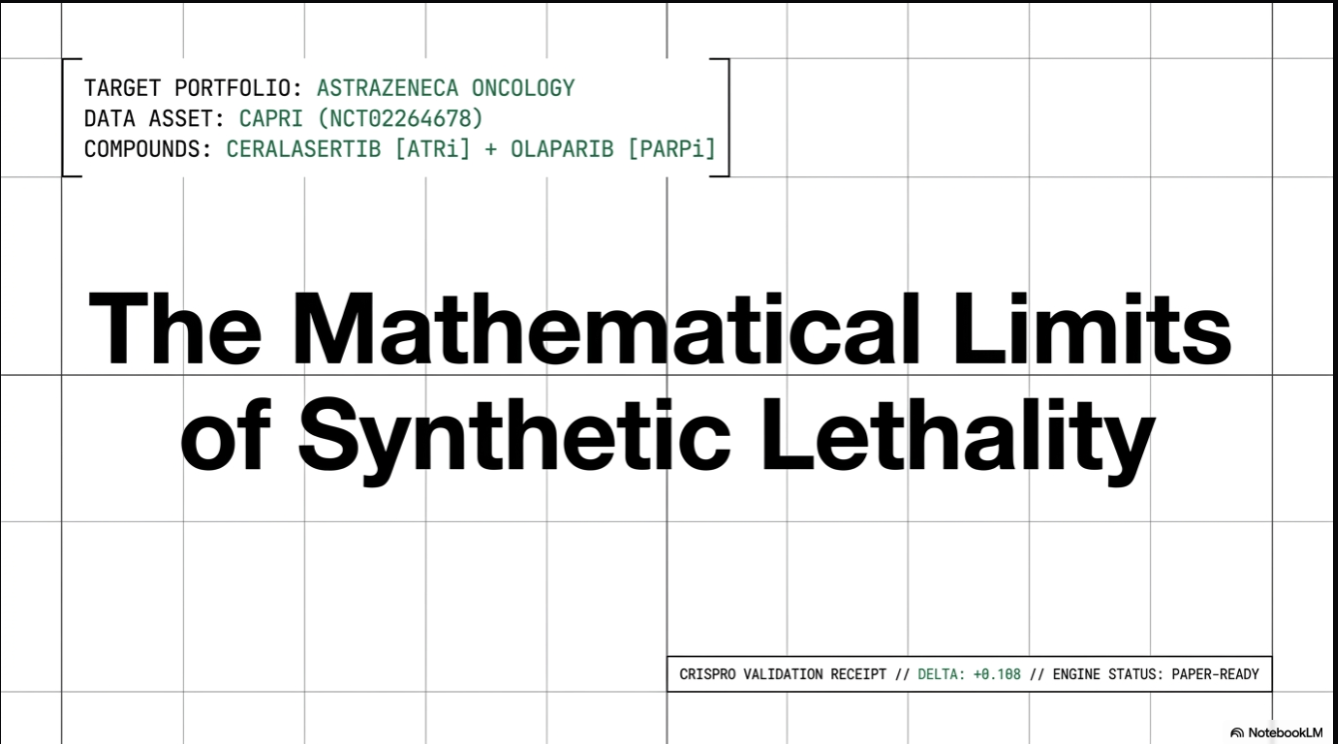Click the NotebookLM watermark text
This screenshot has width=1338, height=744.
(x=1284, y=732)
